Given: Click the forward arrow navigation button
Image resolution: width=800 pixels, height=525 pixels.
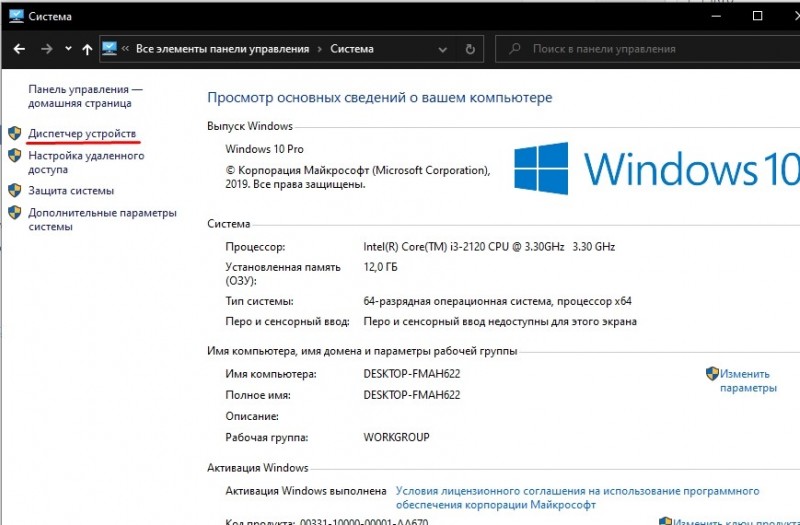Looking at the screenshot, I should point(46,49).
